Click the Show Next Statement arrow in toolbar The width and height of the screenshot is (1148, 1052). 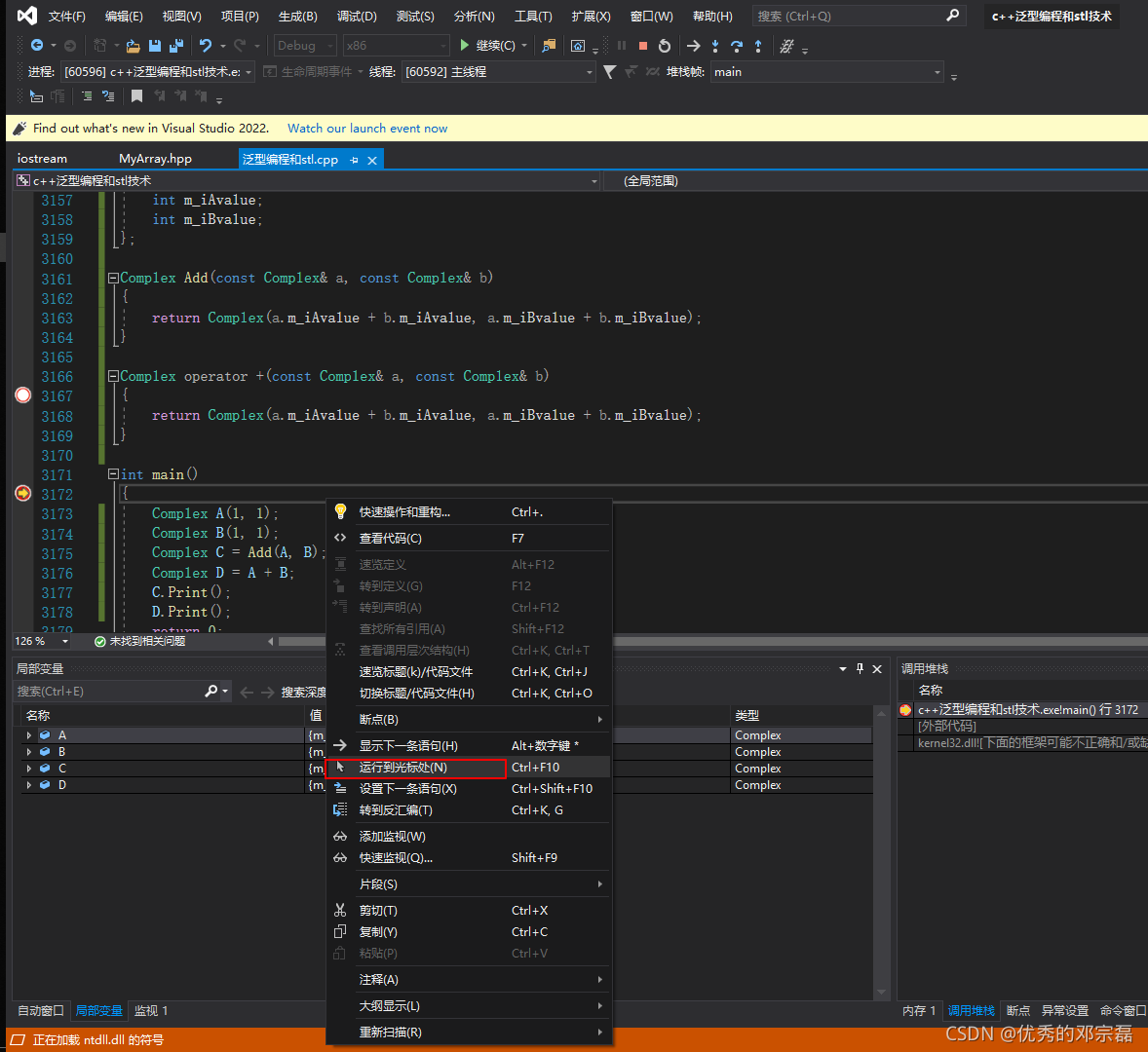coord(693,46)
